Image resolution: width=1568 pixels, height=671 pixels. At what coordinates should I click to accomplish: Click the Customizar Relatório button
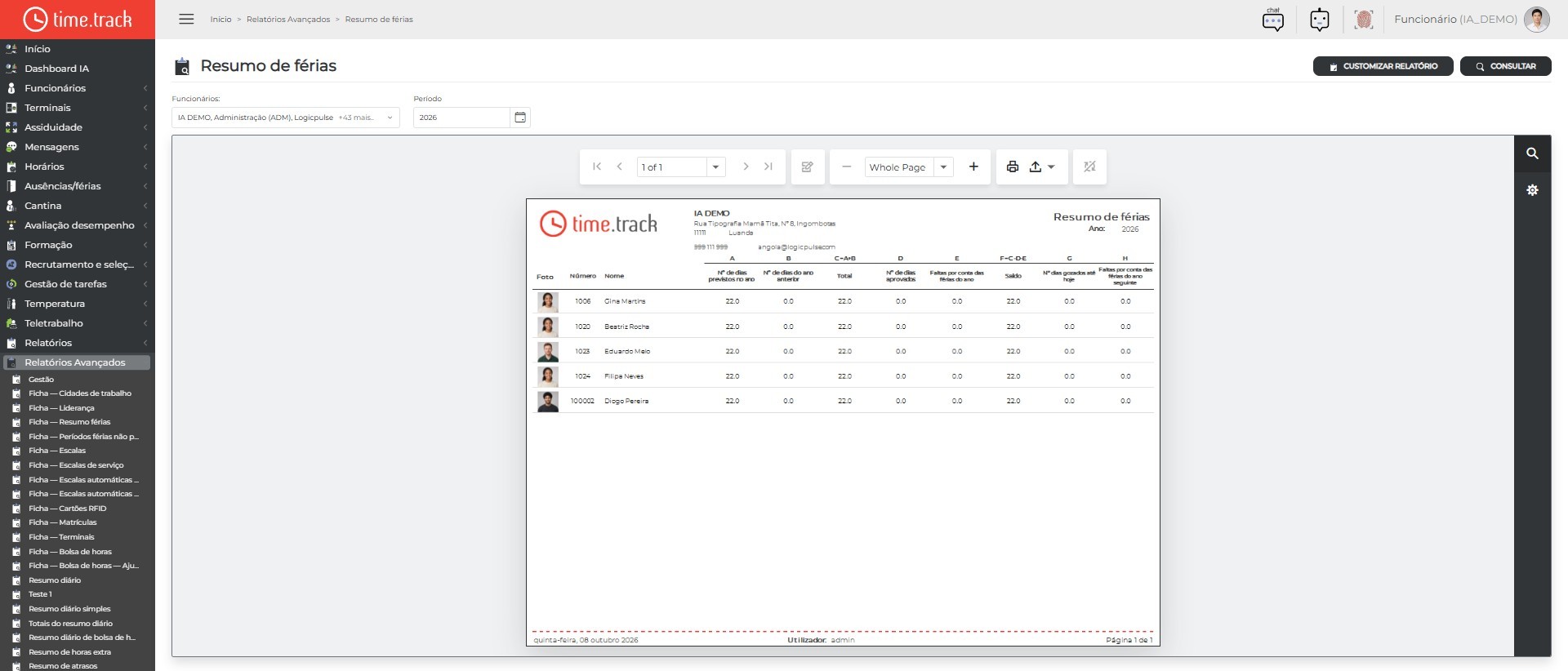click(x=1383, y=66)
